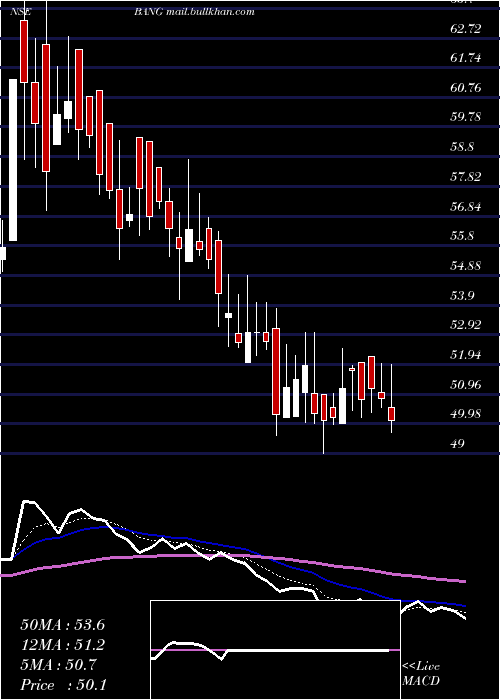The width and height of the screenshot is (500, 700).
Task: Click the 50.96 price axis label
Action: [466, 384]
